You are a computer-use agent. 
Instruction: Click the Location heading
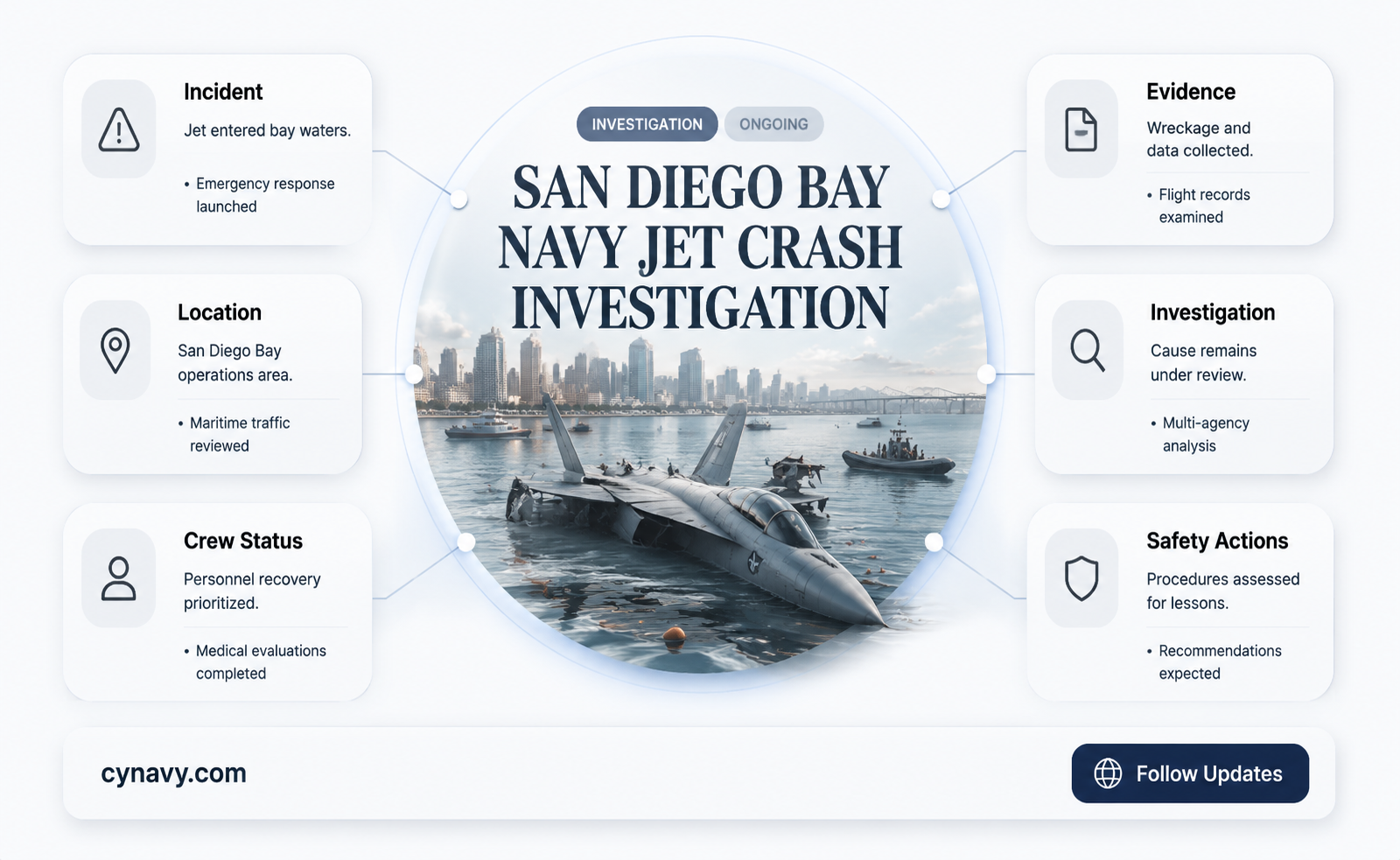[220, 312]
